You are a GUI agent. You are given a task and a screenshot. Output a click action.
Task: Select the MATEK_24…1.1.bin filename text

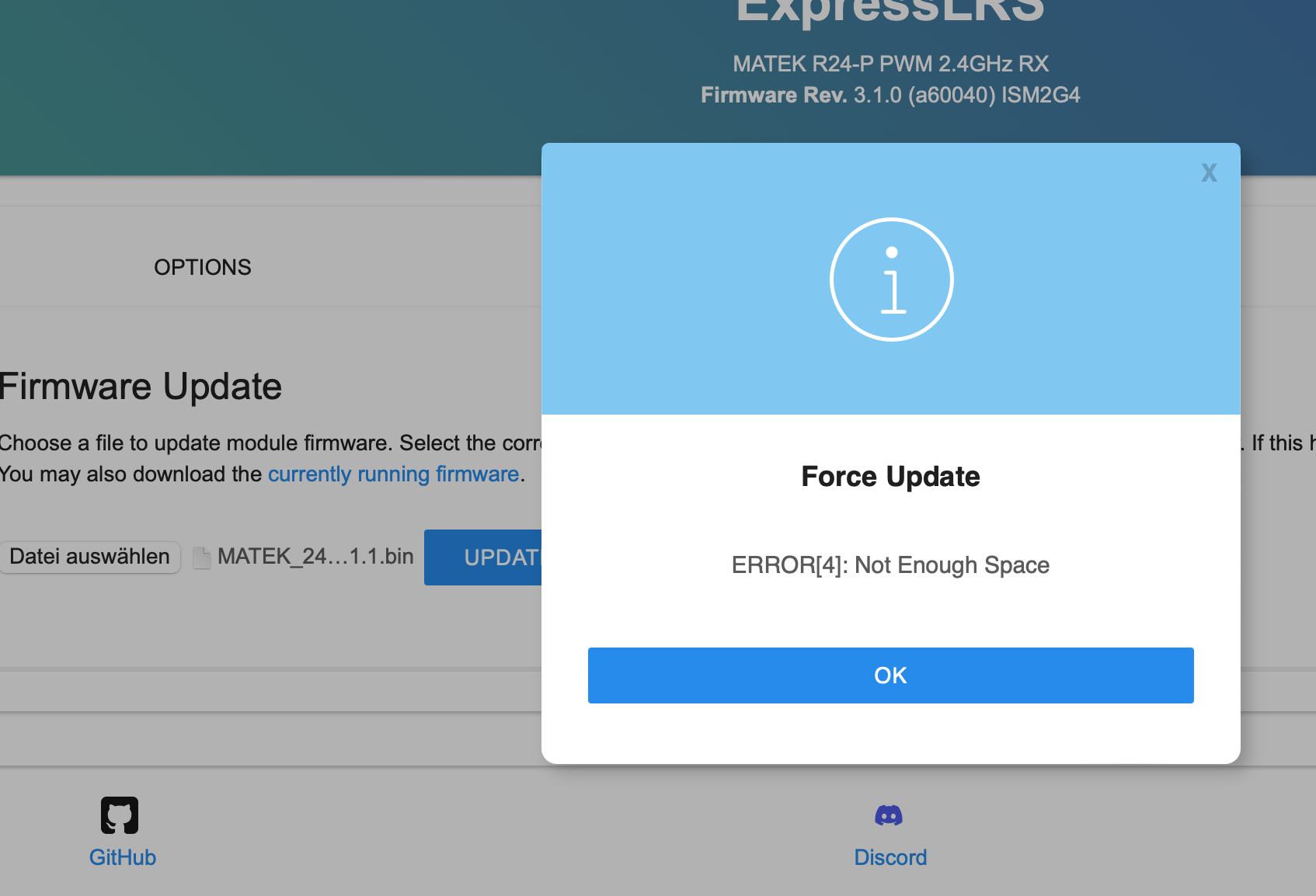[315, 557]
